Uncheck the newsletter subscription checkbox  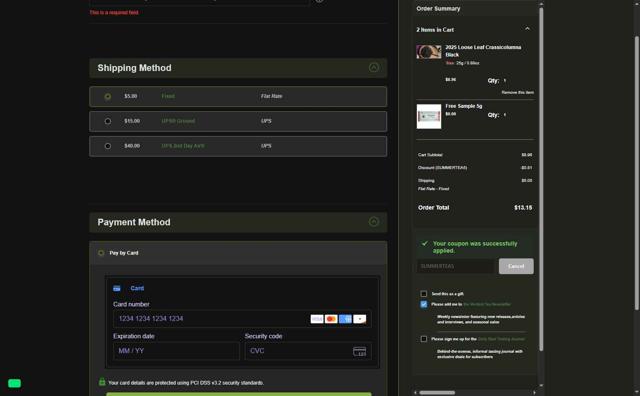424,305
